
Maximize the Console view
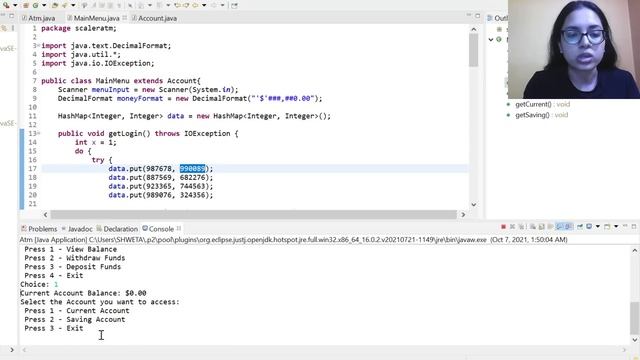point(634,226)
